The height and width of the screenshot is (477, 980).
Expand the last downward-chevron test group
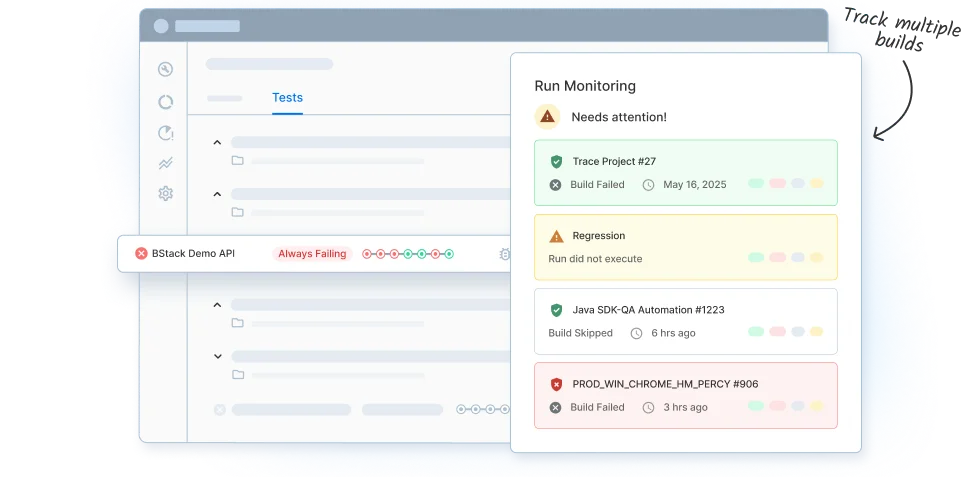(x=217, y=356)
